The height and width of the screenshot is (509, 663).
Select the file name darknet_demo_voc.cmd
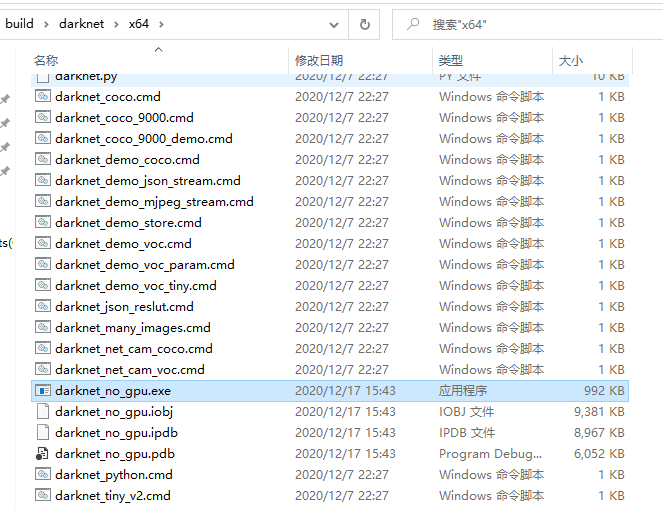click(x=123, y=244)
